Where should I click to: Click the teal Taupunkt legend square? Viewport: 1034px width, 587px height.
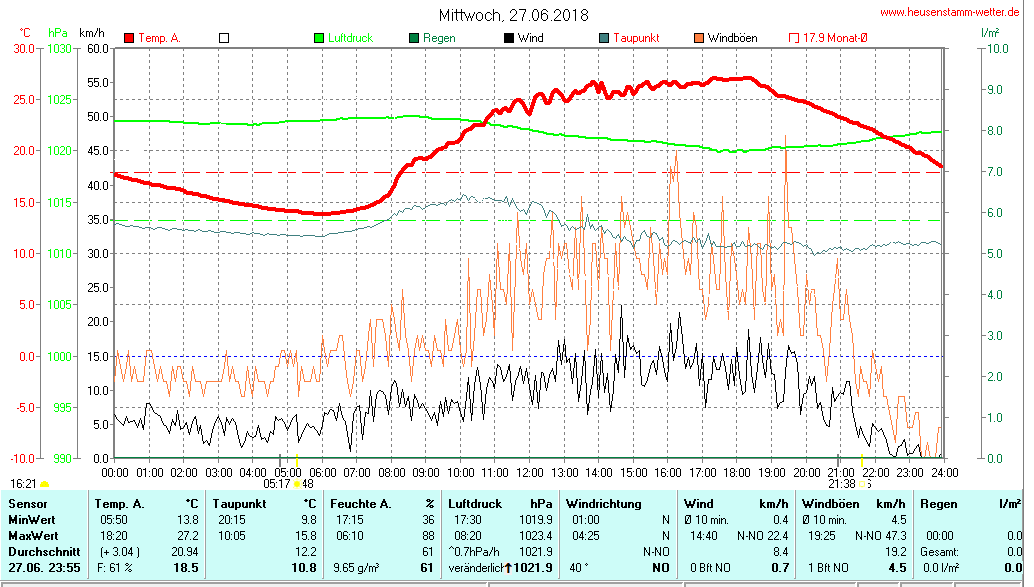604,38
